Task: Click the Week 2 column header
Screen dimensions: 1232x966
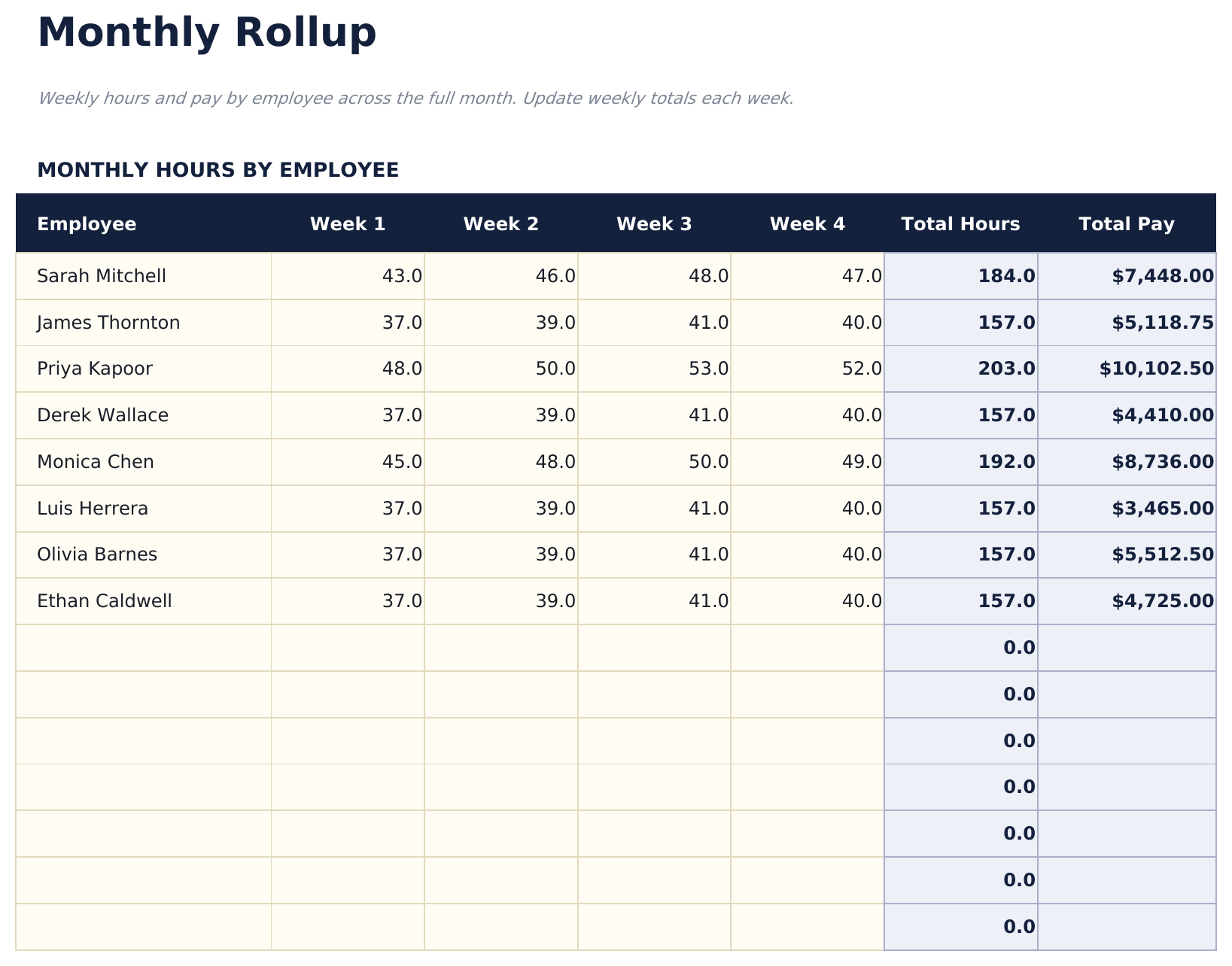Action: [503, 223]
